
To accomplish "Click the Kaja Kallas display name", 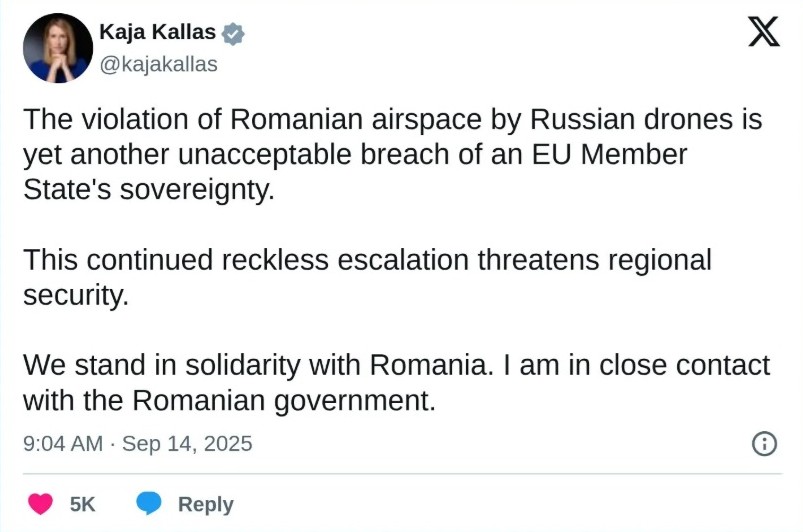I will coord(157,33).
